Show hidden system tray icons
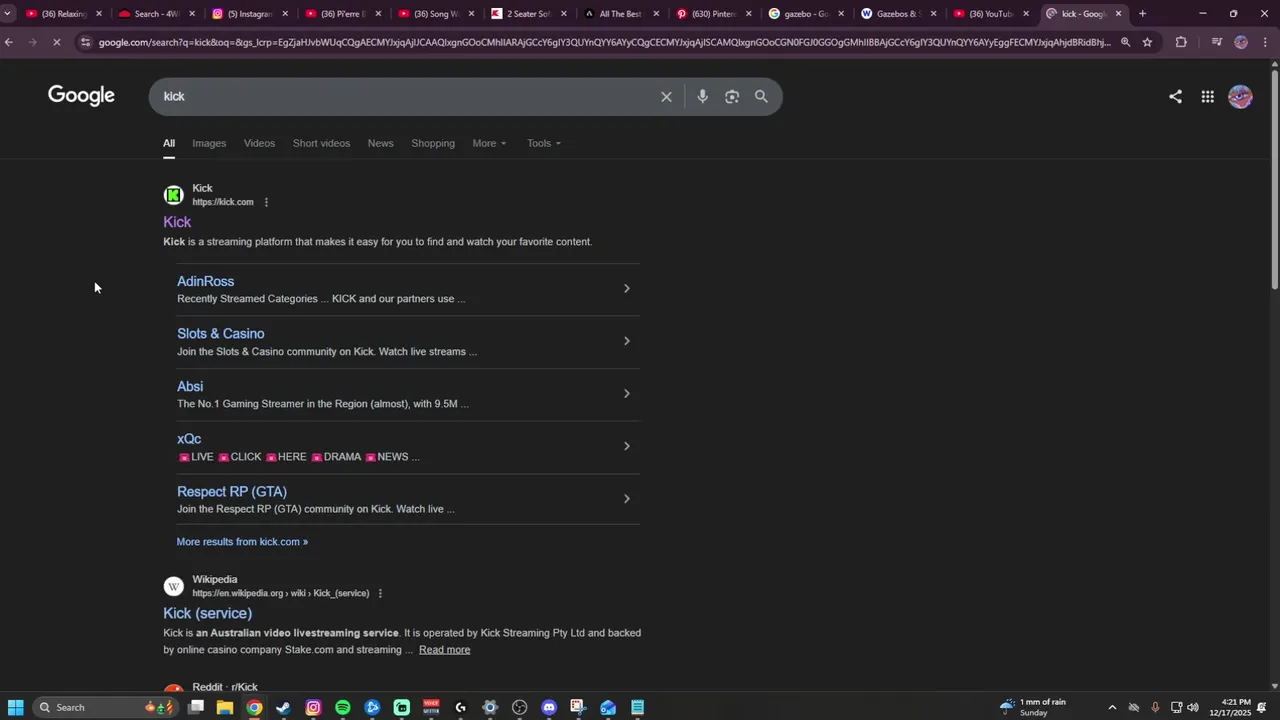Screen dimensions: 1280x720 1112,708
